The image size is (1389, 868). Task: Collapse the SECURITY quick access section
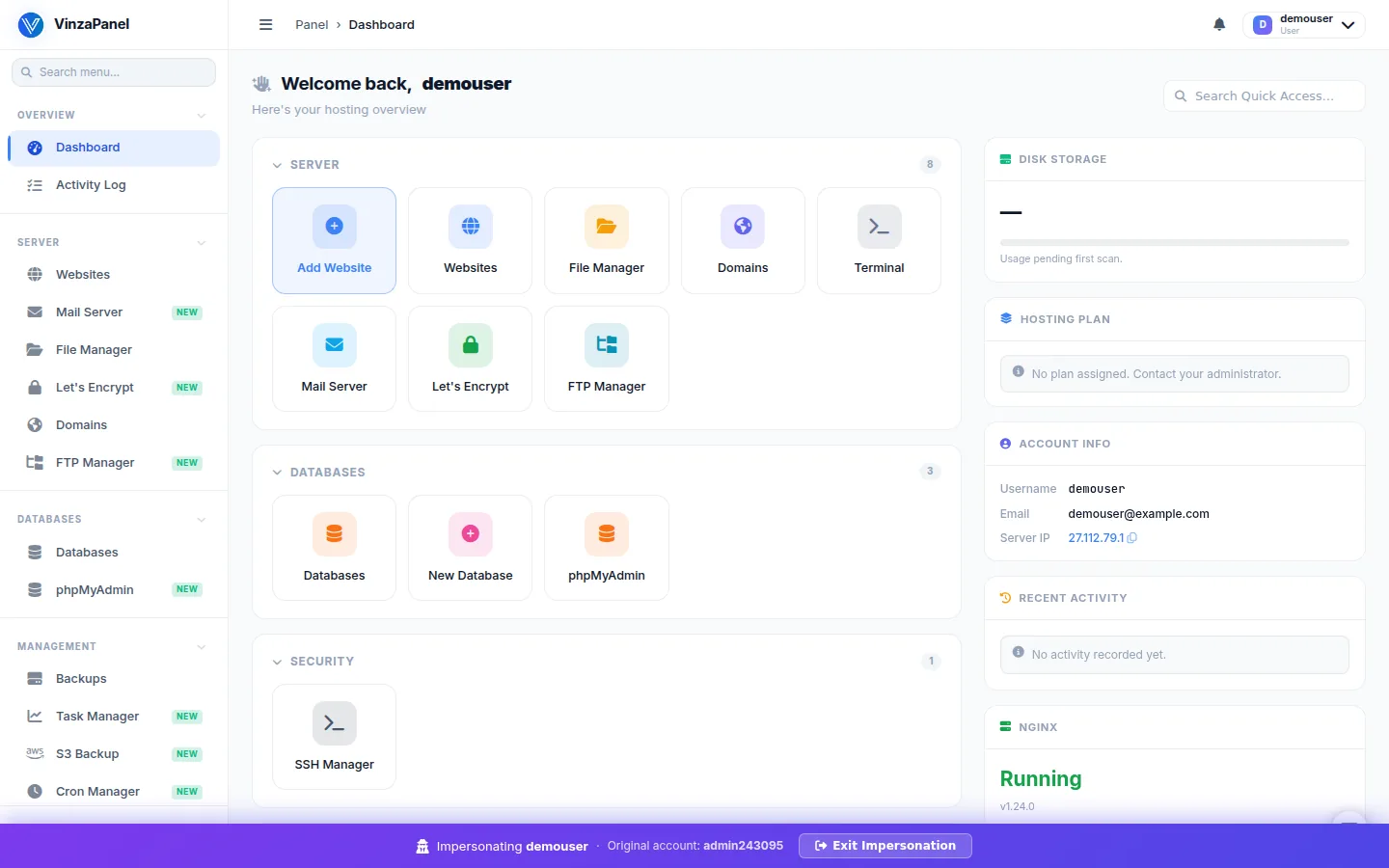click(277, 662)
